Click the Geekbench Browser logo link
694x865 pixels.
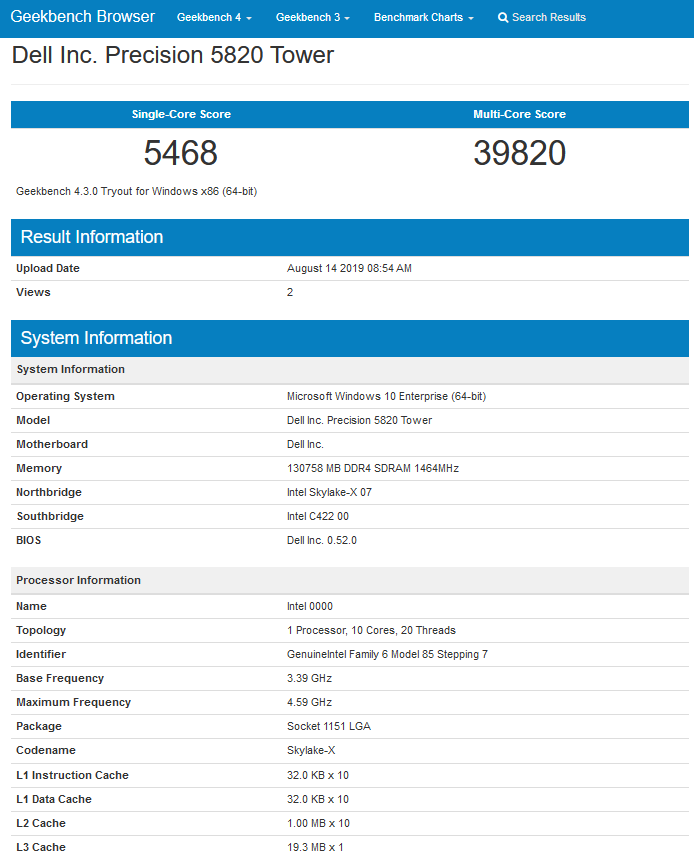click(x=83, y=17)
